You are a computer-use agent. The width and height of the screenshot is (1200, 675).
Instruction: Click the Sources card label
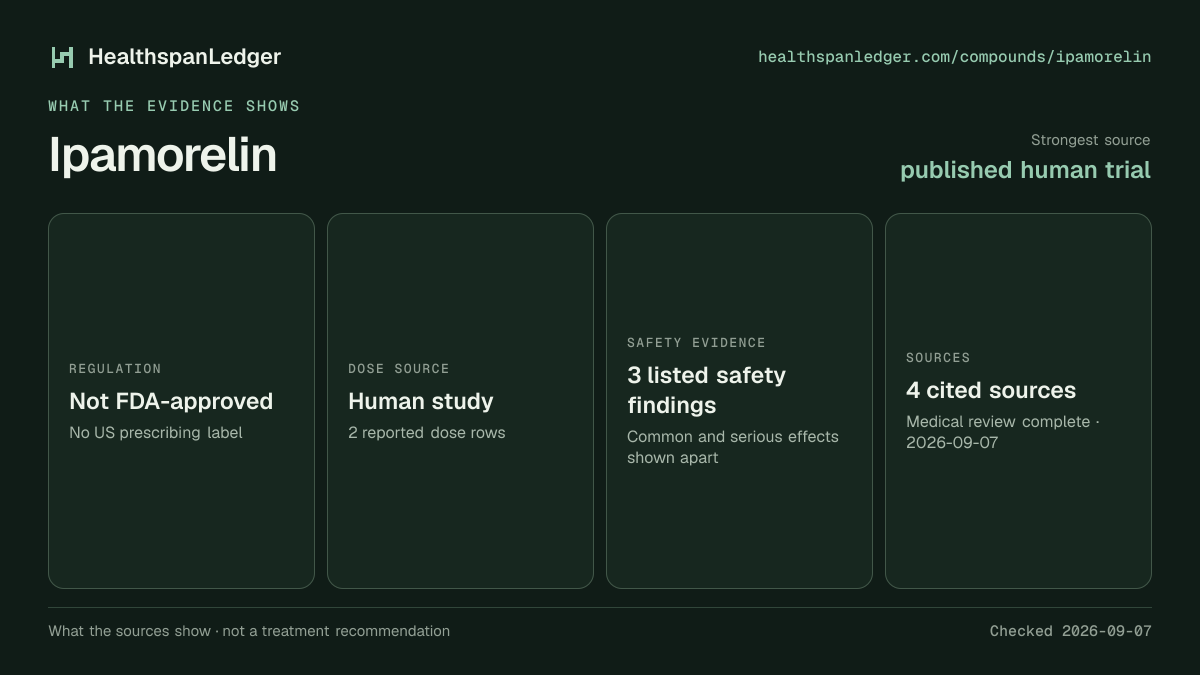[x=938, y=358]
